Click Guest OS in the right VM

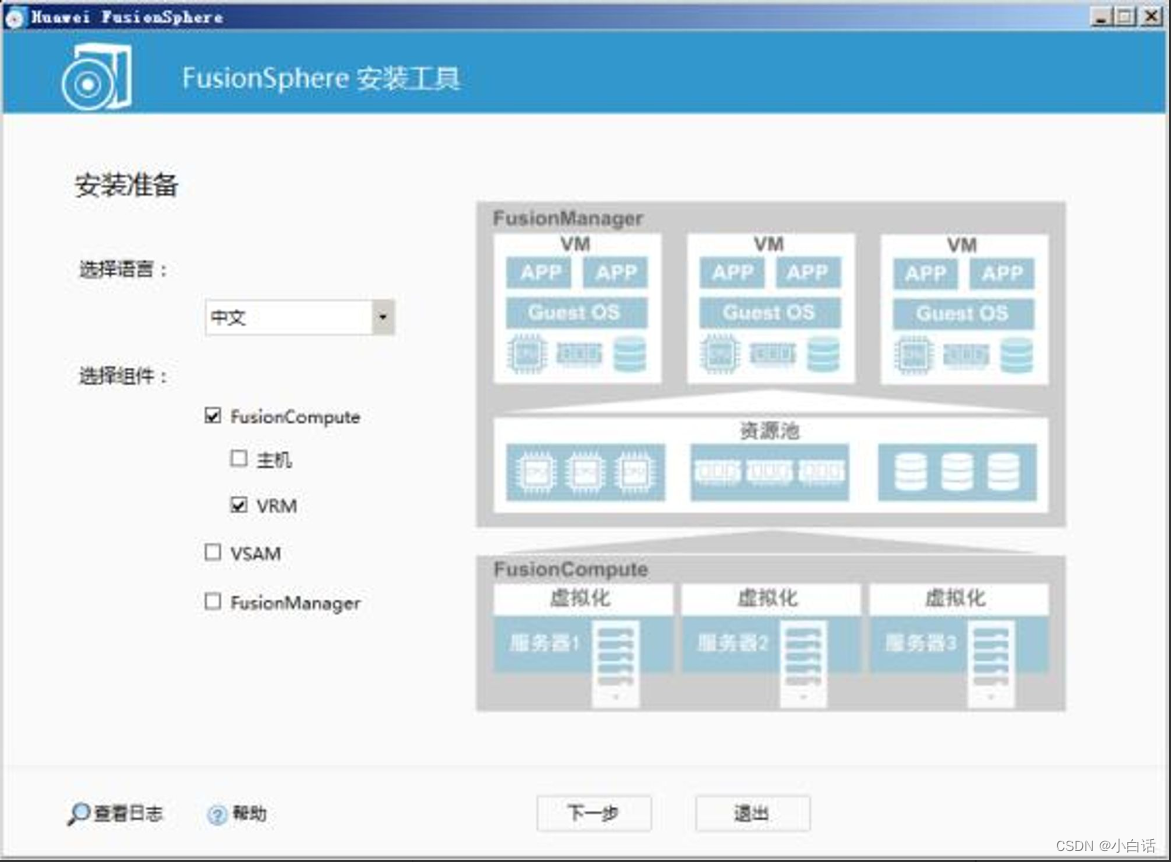[963, 314]
